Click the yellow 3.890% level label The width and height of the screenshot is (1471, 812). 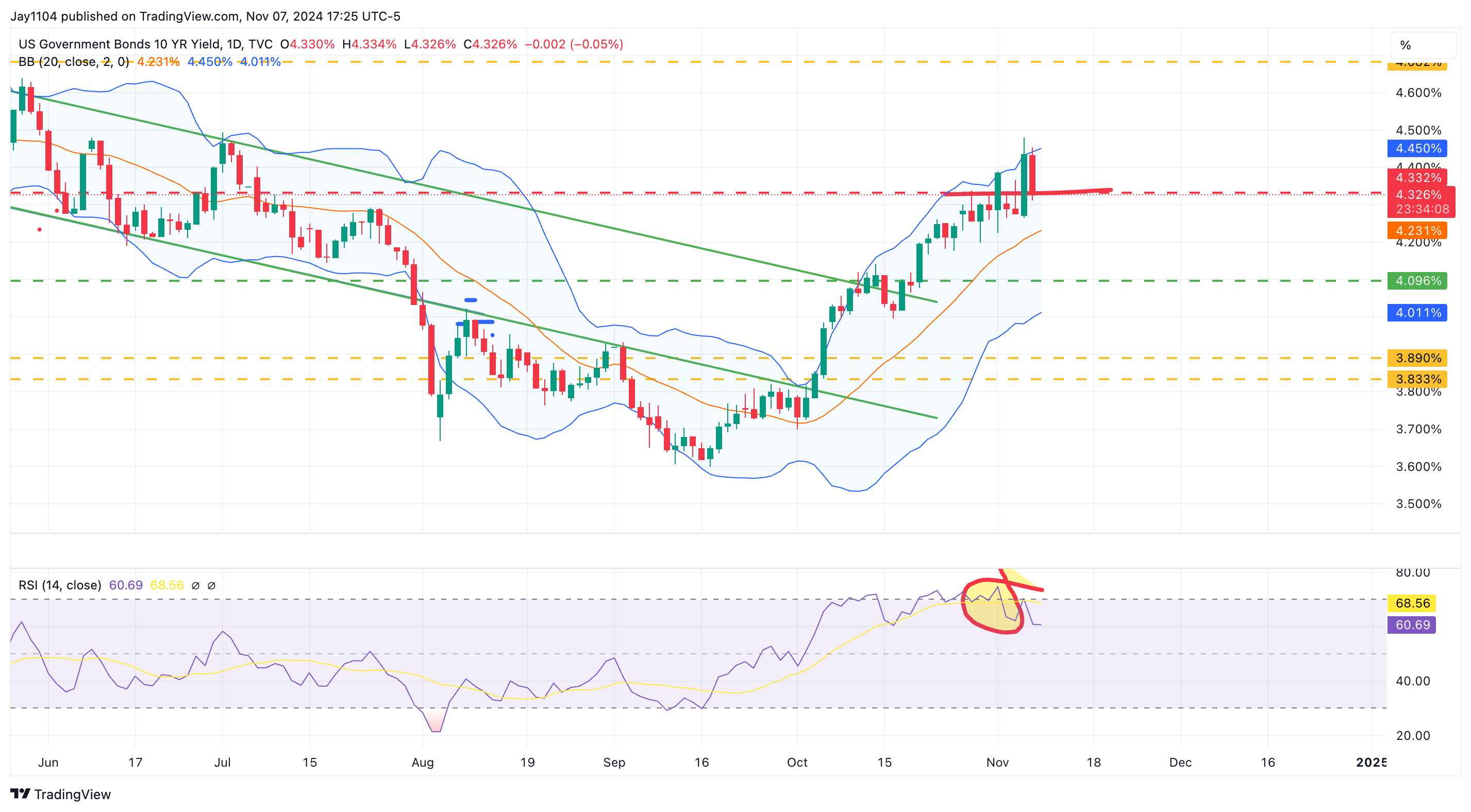(1417, 358)
